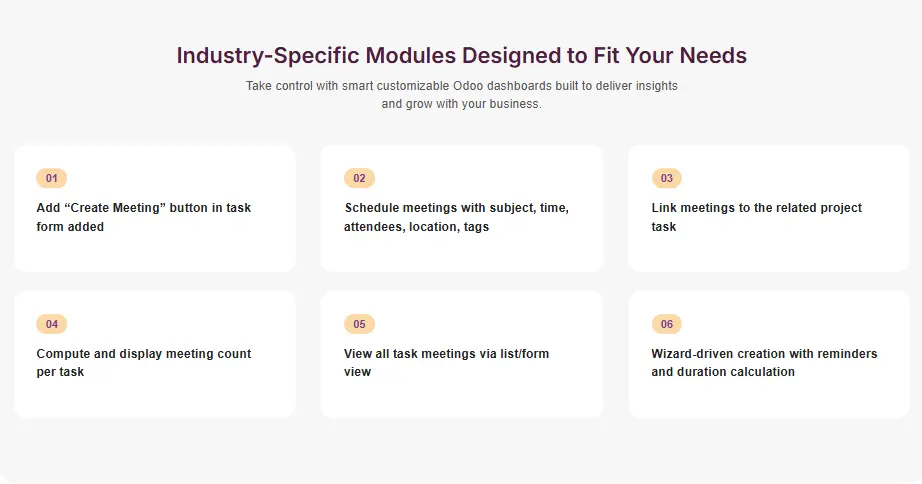
Task: Select the 03 number badge
Action: [666, 178]
